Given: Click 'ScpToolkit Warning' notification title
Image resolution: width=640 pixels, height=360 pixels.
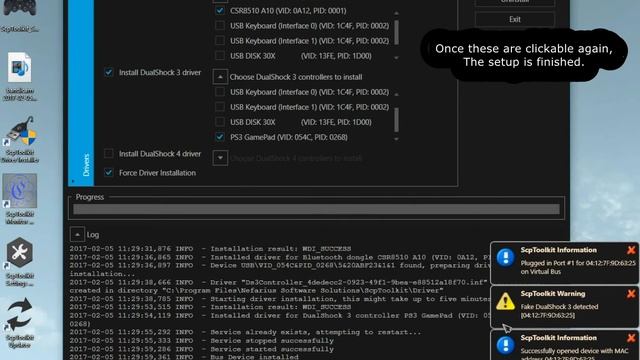Looking at the screenshot, I should click(x=553, y=293).
